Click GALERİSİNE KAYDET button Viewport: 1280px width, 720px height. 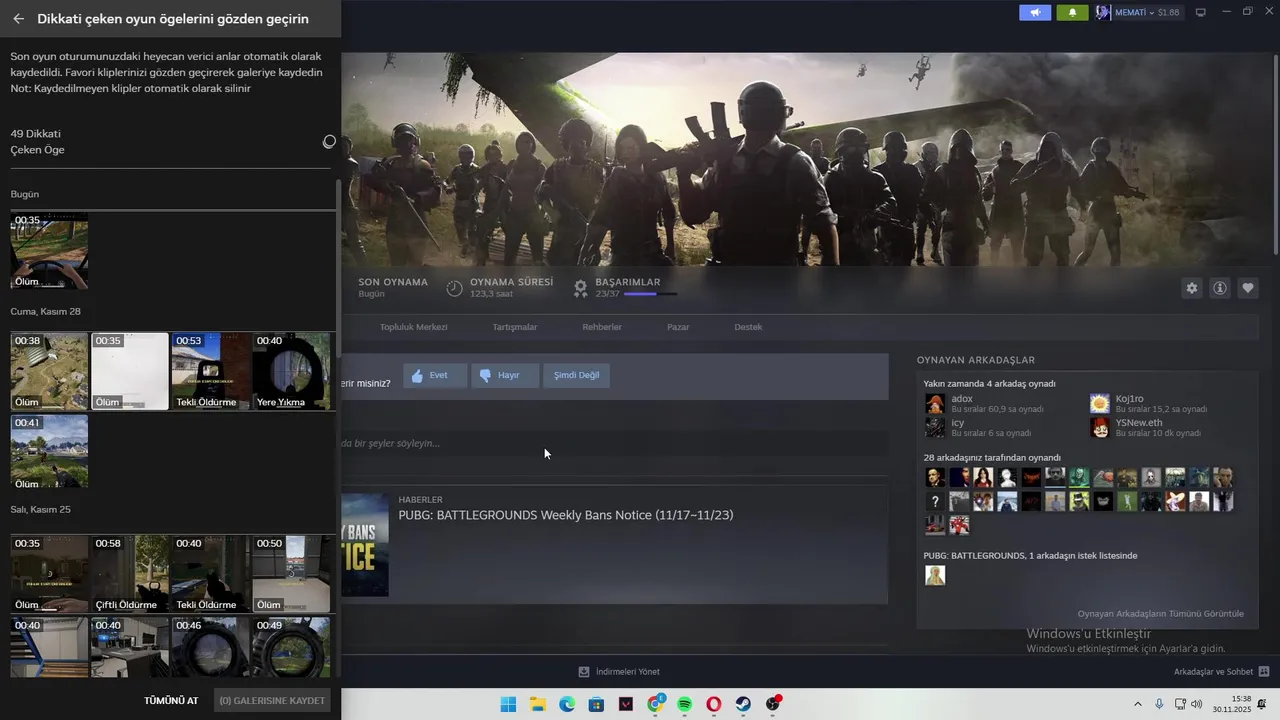pos(272,701)
